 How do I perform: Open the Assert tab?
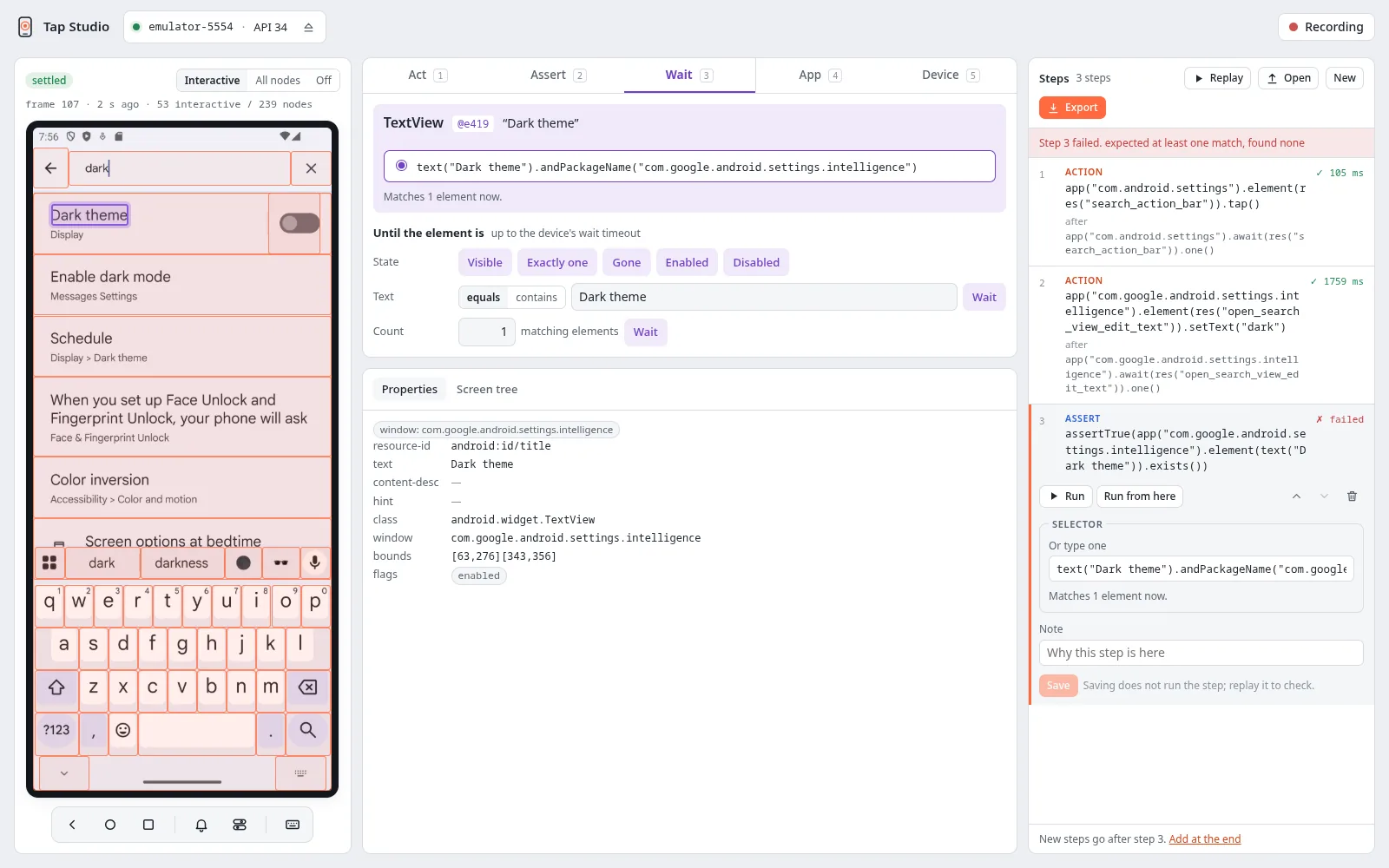coord(558,76)
